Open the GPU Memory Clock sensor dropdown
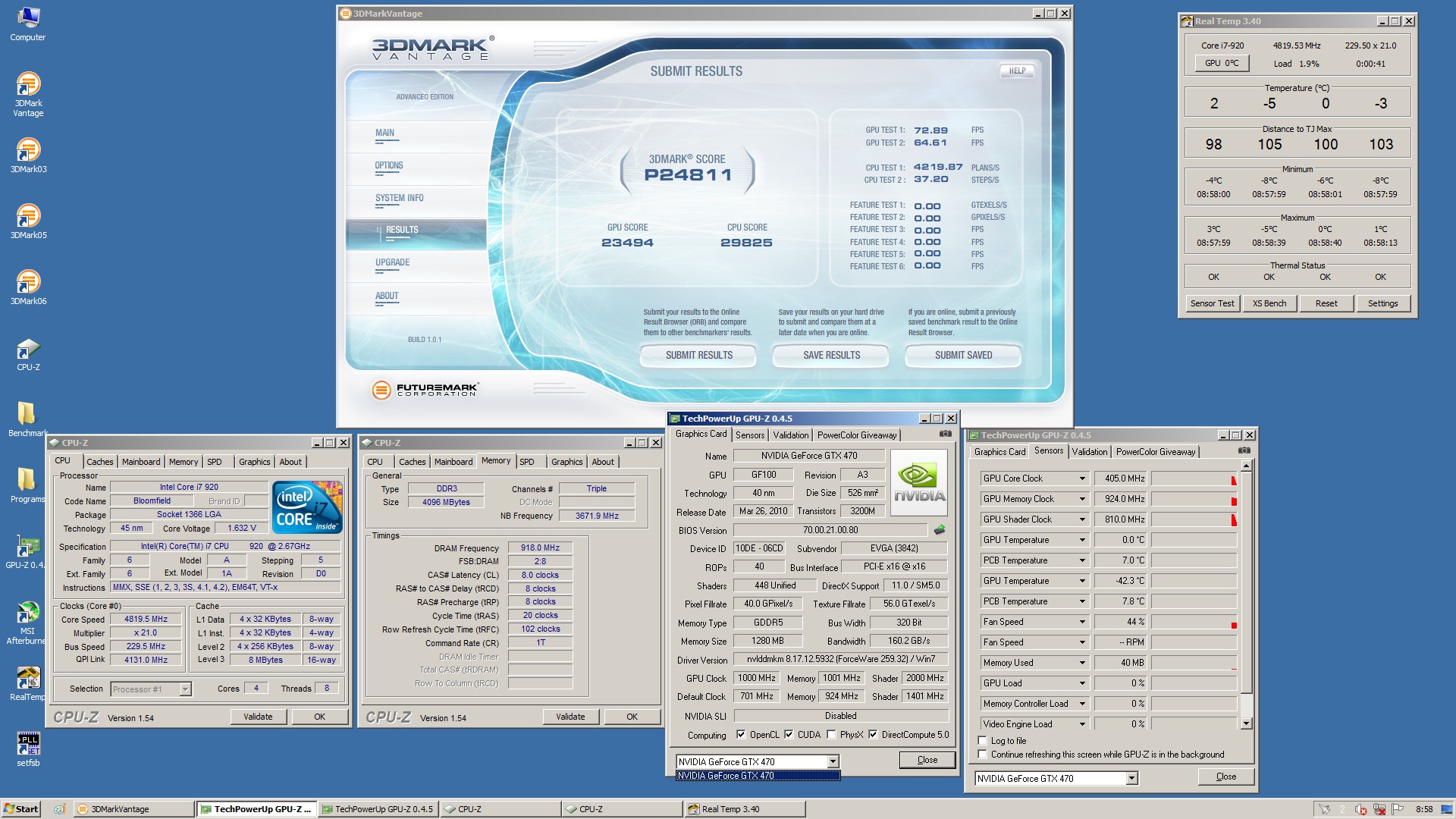The height and width of the screenshot is (819, 1456). click(1082, 499)
